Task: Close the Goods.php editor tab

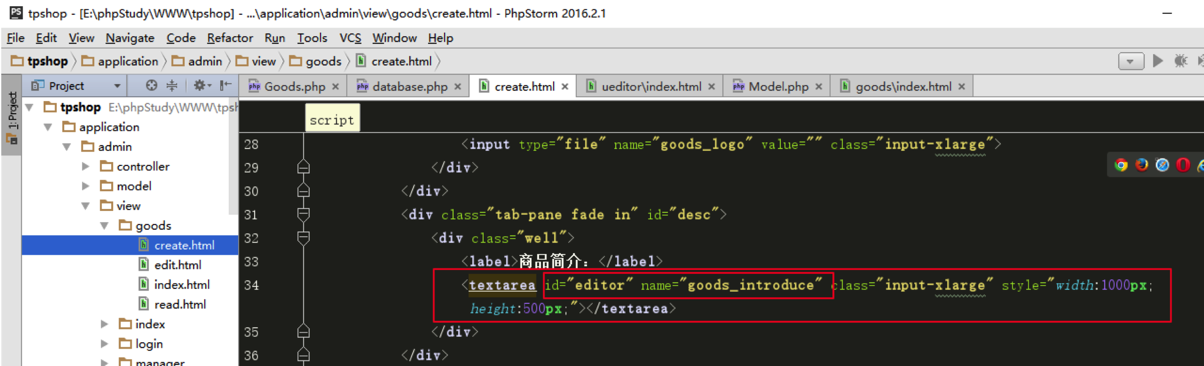Action: [335, 87]
